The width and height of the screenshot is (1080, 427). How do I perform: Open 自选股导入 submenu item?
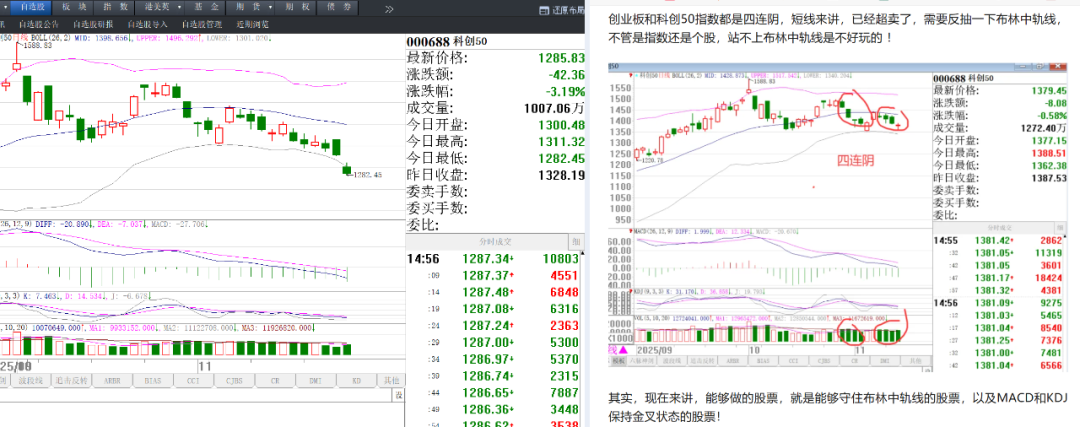[147, 24]
